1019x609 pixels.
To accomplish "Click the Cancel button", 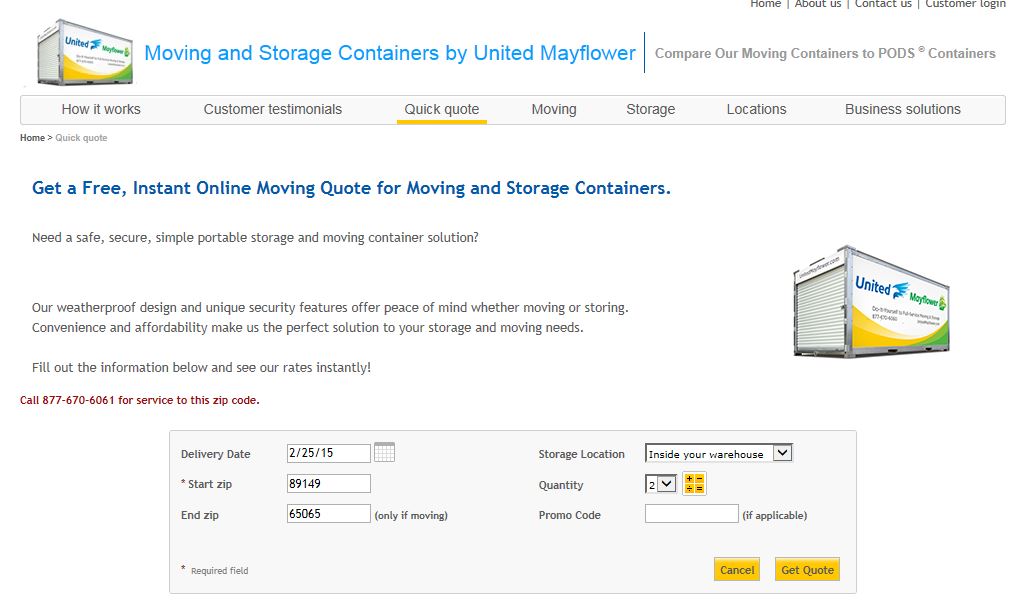I will point(737,569).
